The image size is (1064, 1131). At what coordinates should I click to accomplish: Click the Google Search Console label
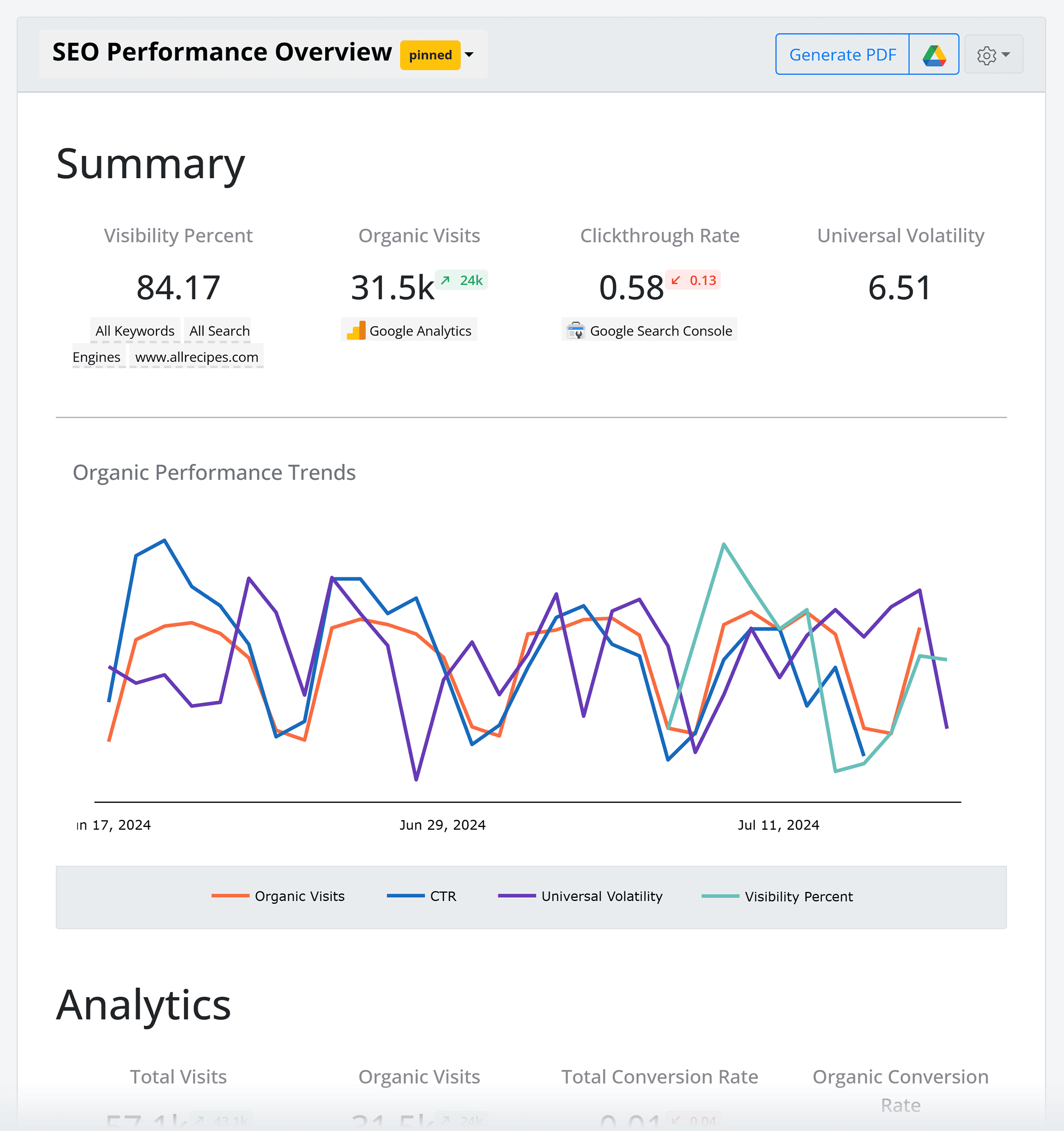[x=661, y=331]
